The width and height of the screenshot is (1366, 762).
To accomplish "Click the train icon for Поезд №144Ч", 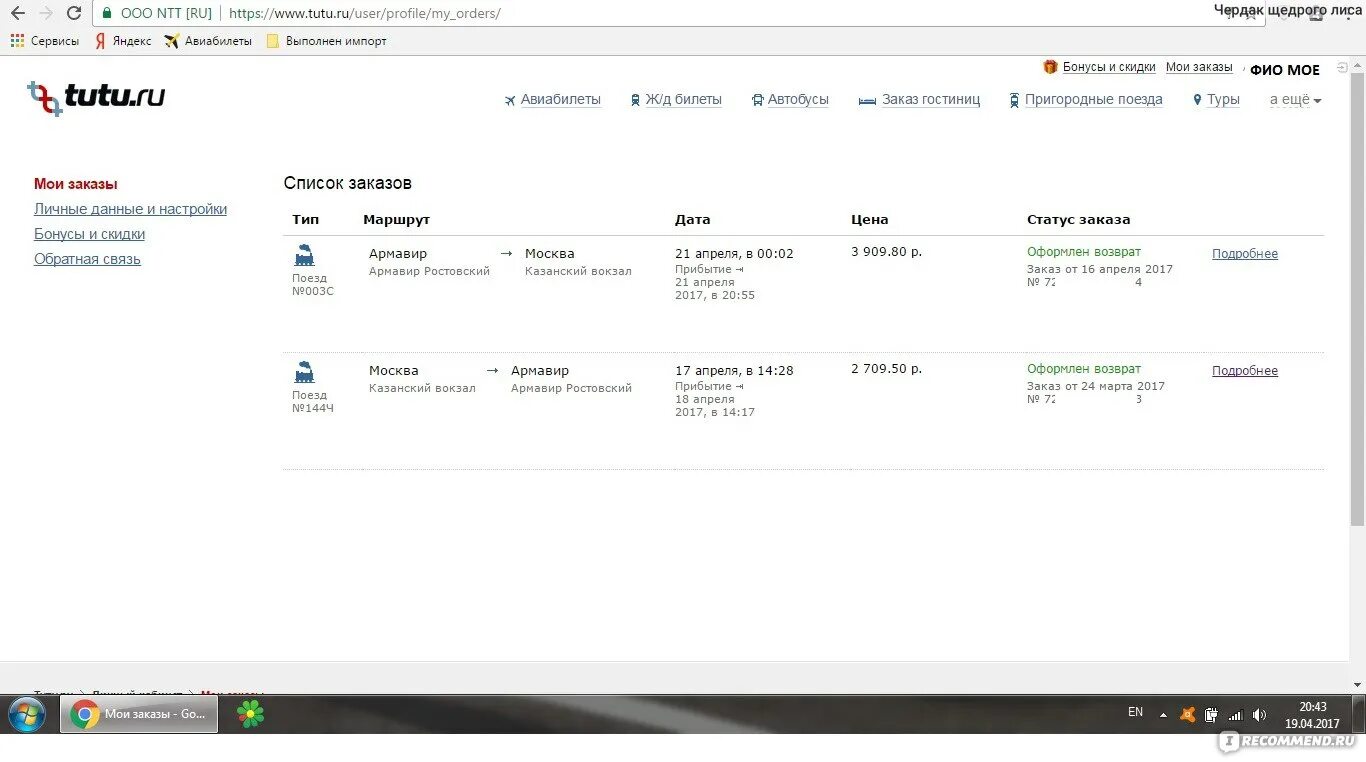I will pos(304,372).
